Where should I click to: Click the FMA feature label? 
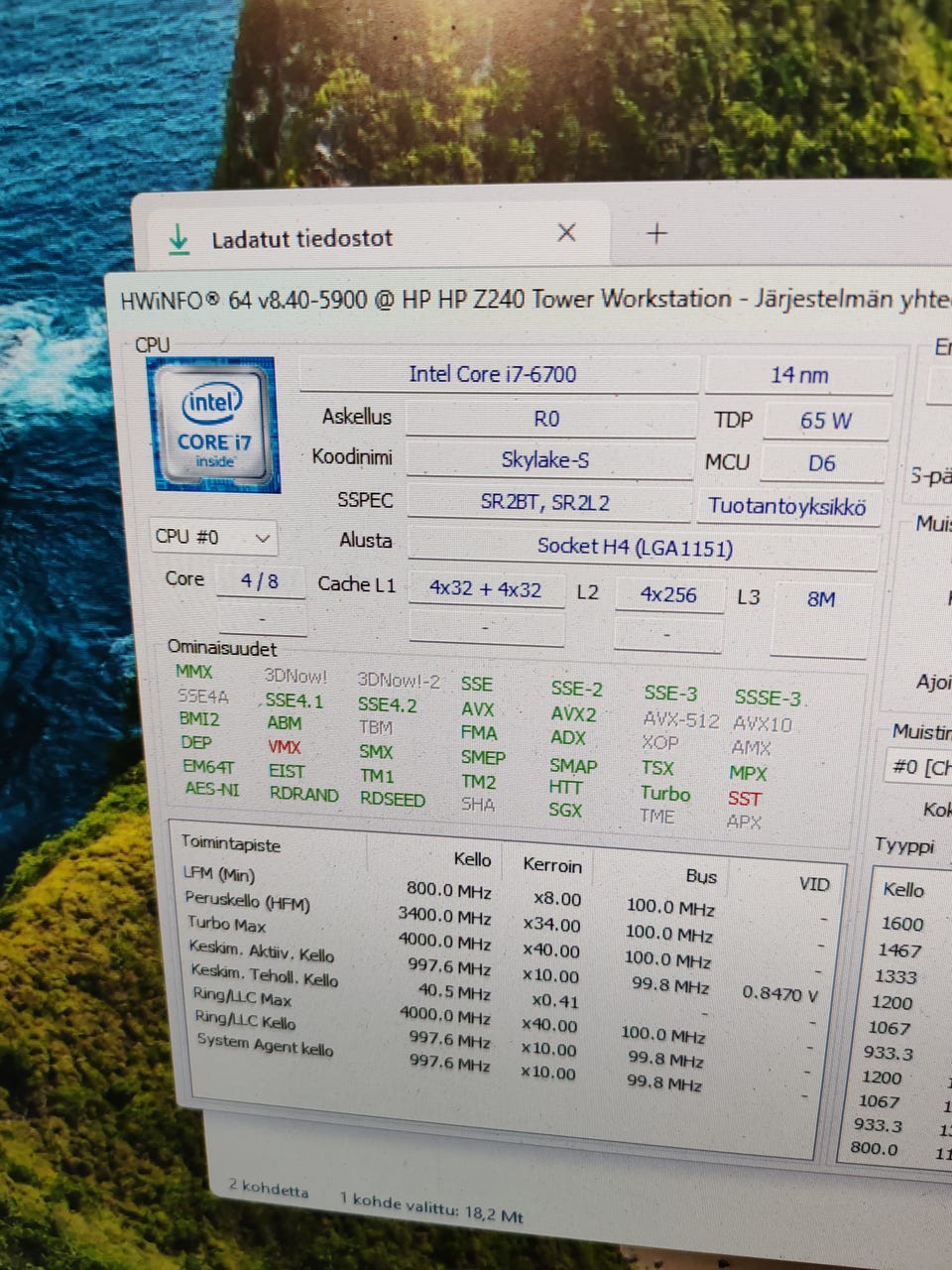click(x=478, y=732)
